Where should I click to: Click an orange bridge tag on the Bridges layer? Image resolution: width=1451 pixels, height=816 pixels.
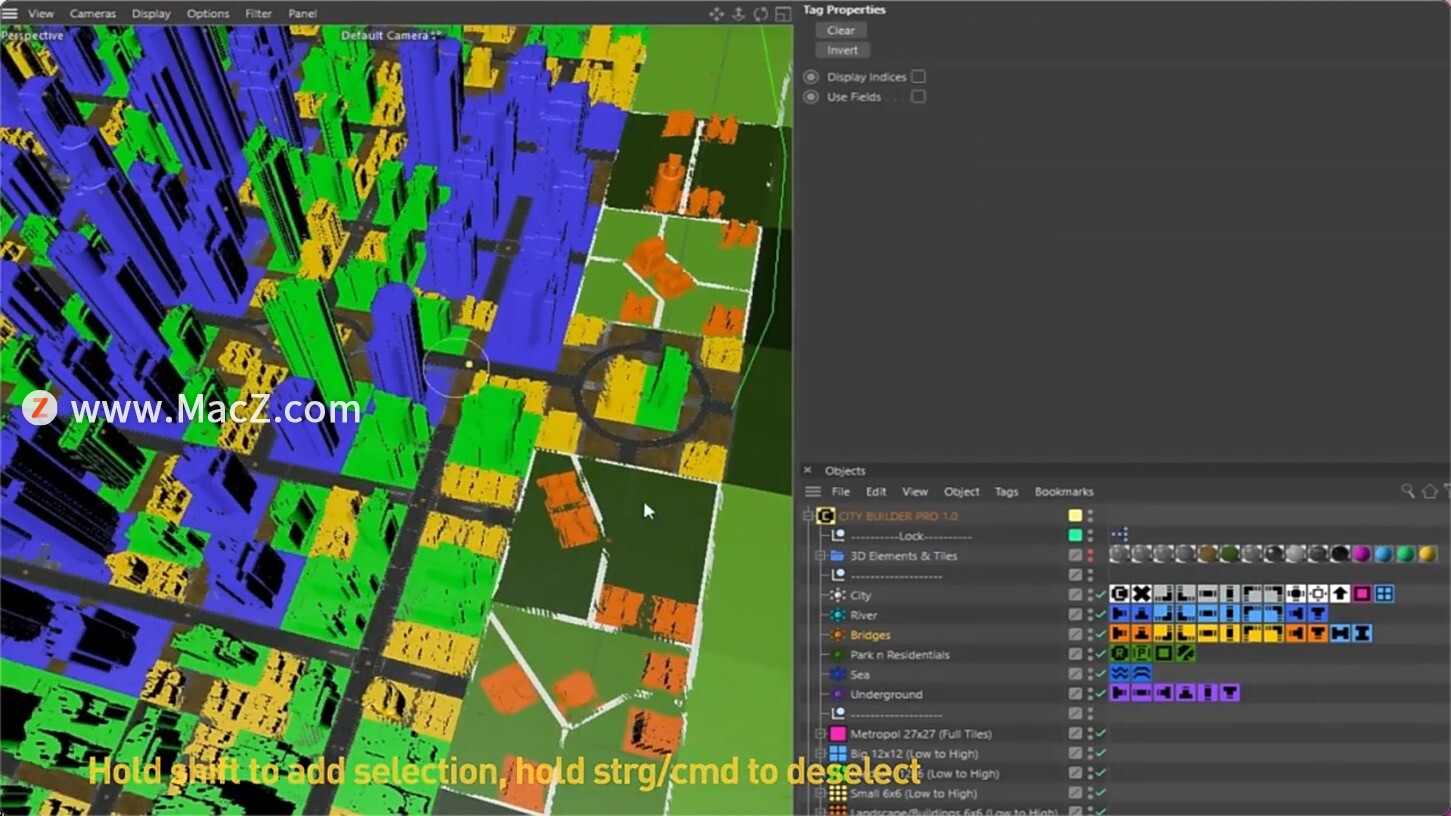1121,633
